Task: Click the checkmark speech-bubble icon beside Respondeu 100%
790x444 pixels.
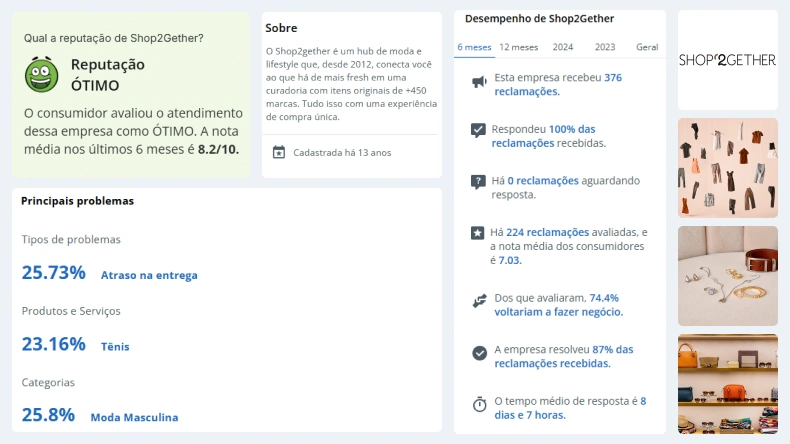Action: tap(478, 130)
